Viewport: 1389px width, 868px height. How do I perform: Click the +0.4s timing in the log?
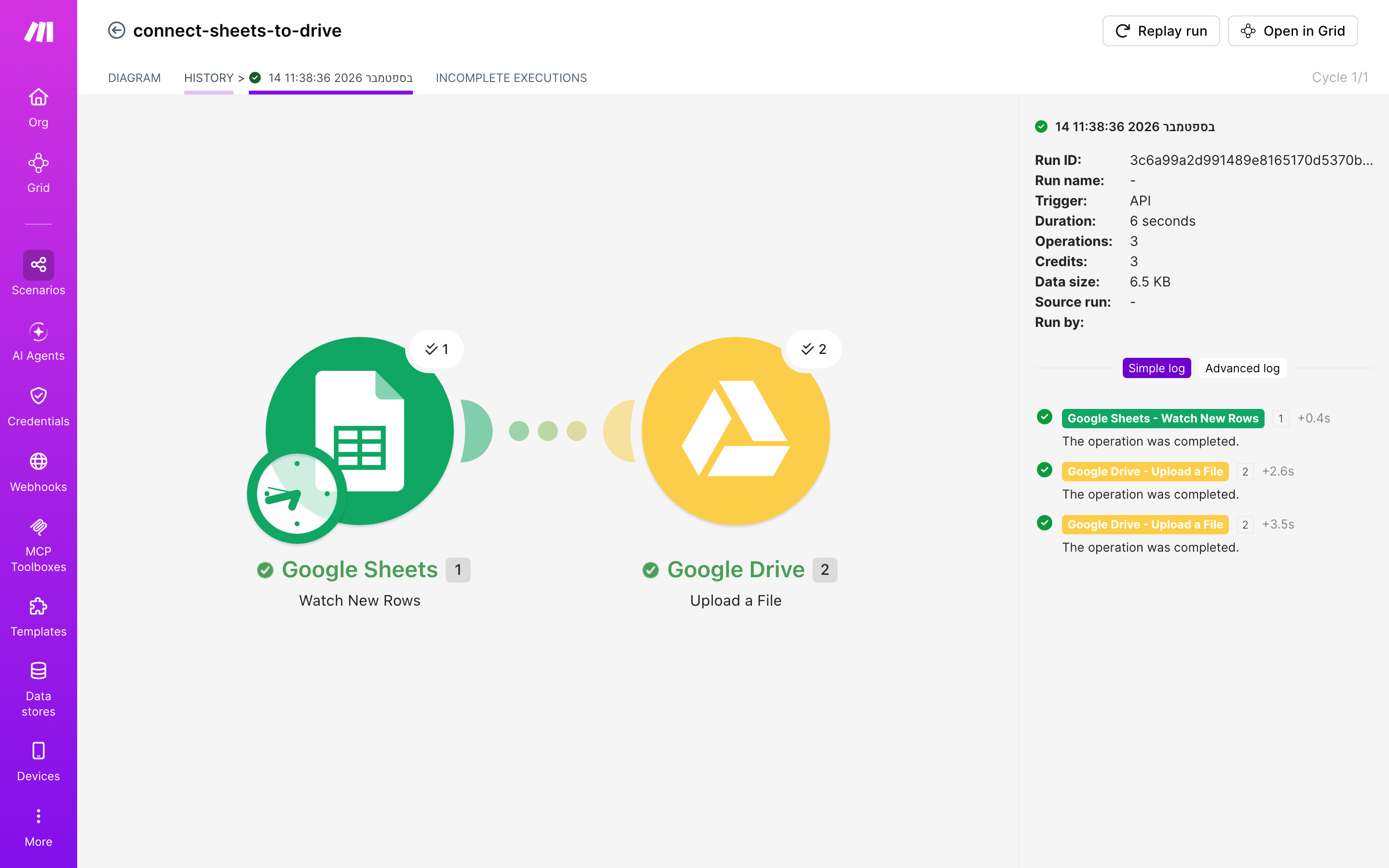coord(1314,419)
